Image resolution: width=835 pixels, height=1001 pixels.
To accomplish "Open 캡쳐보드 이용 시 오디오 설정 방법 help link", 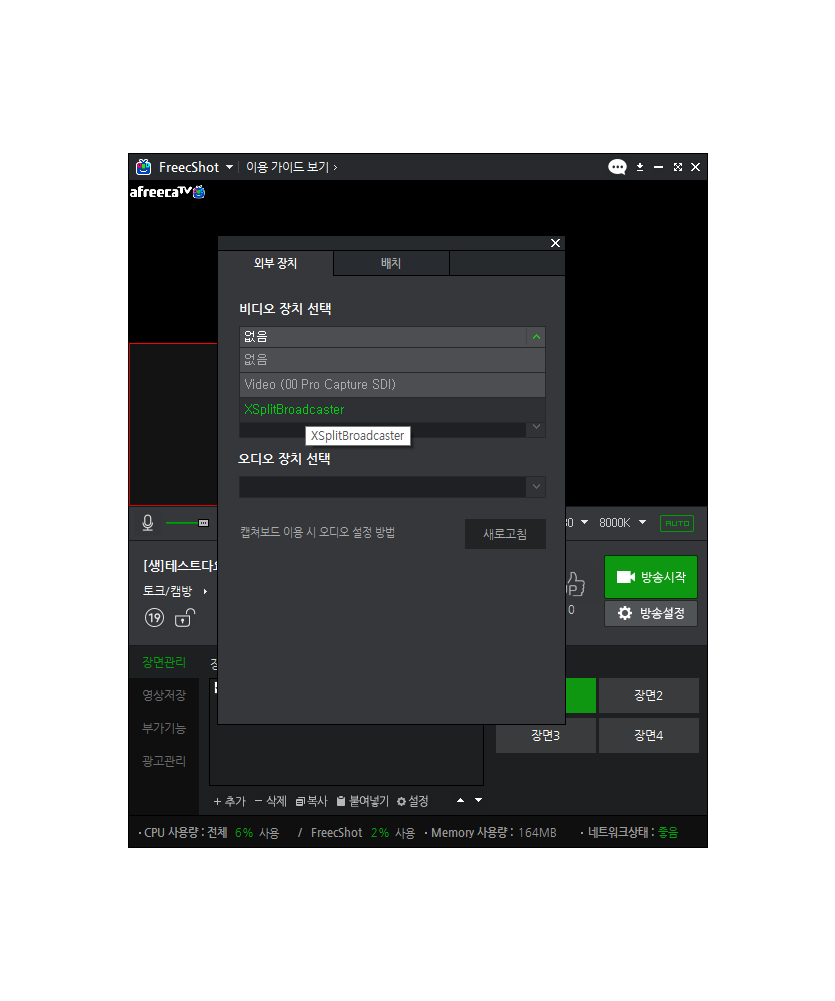I will [x=317, y=532].
